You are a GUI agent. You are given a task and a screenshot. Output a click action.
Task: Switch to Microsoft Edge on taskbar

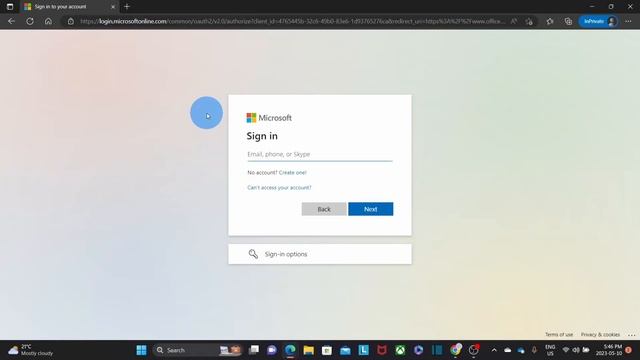pos(290,350)
